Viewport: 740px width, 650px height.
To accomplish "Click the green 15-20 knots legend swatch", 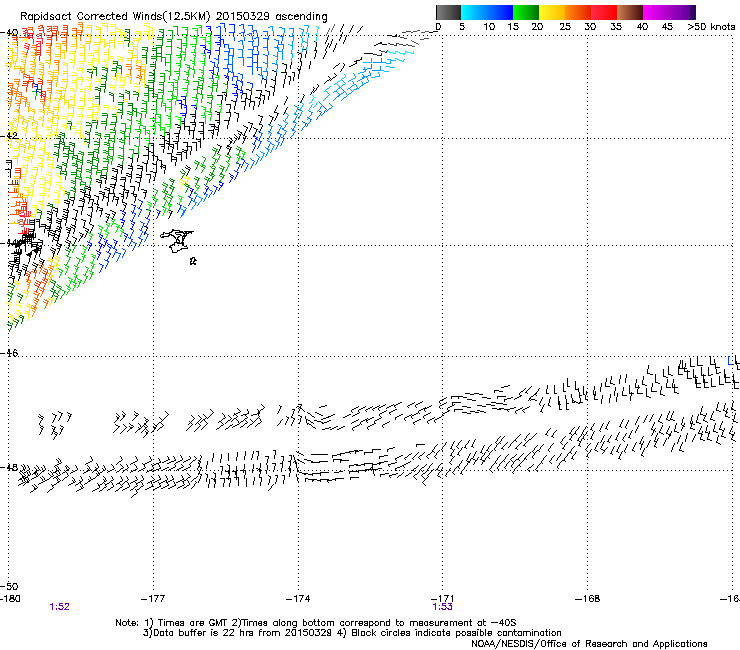I will coord(526,12).
